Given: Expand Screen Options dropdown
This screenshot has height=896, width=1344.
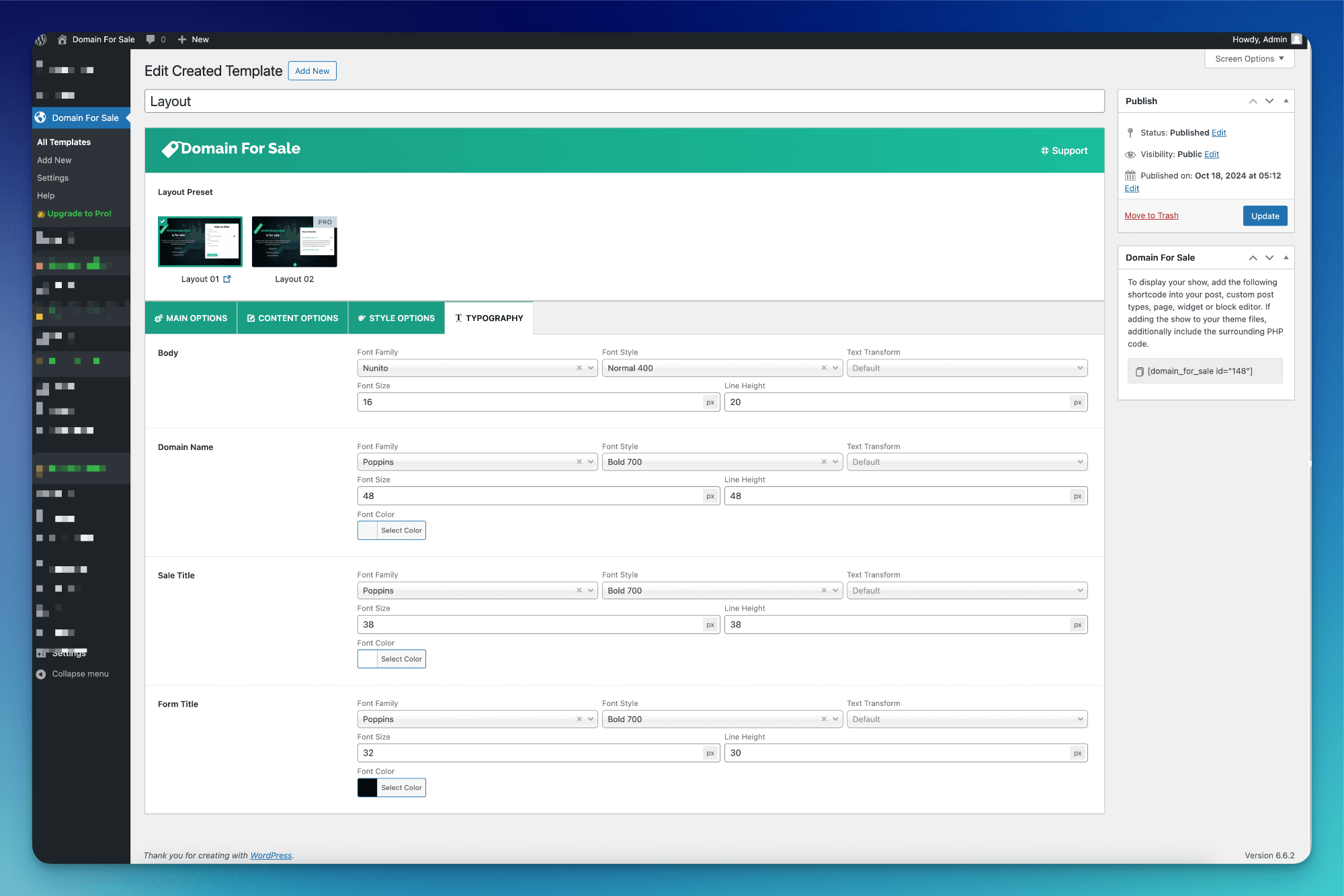Looking at the screenshot, I should 1250,59.
